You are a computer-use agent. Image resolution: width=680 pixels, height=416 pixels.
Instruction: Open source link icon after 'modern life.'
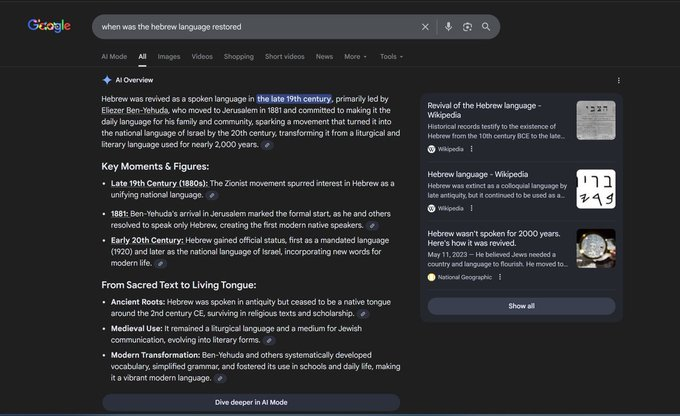160,263
